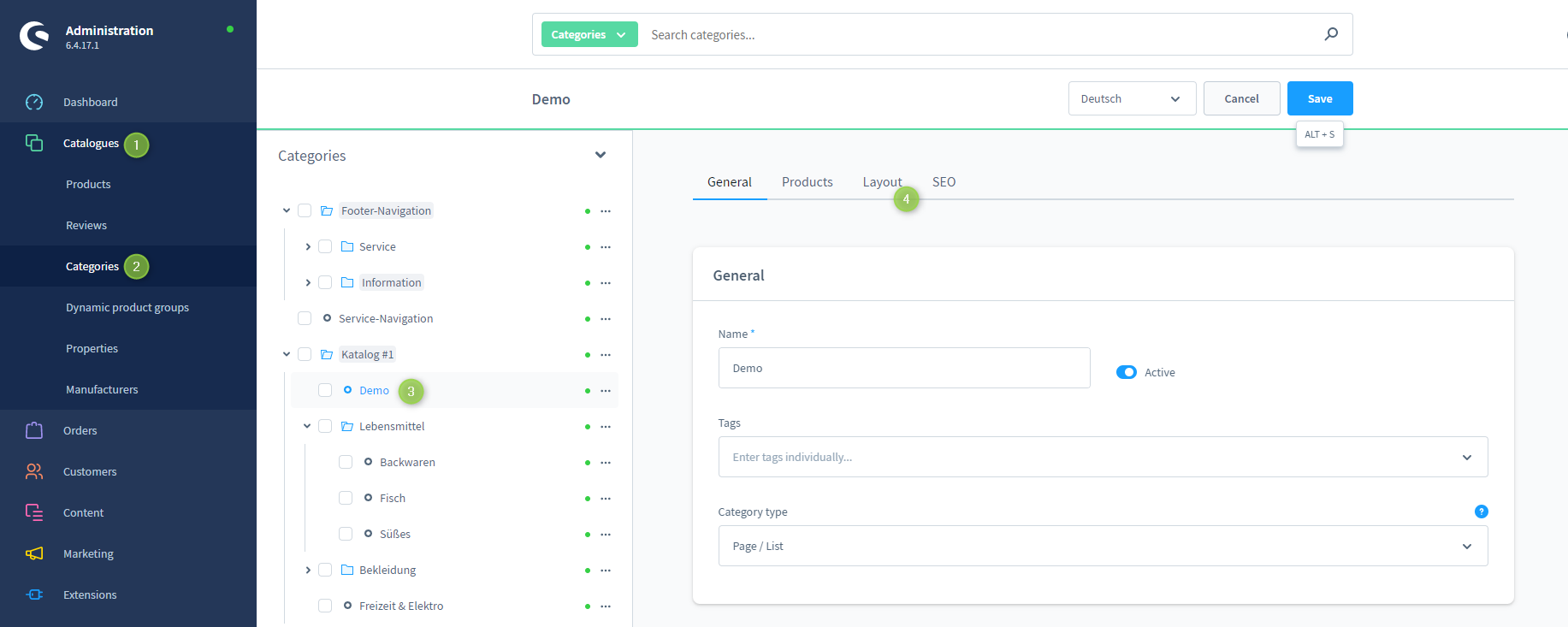Click the search magnifier icon
The width and height of the screenshot is (1568, 627).
(1331, 34)
